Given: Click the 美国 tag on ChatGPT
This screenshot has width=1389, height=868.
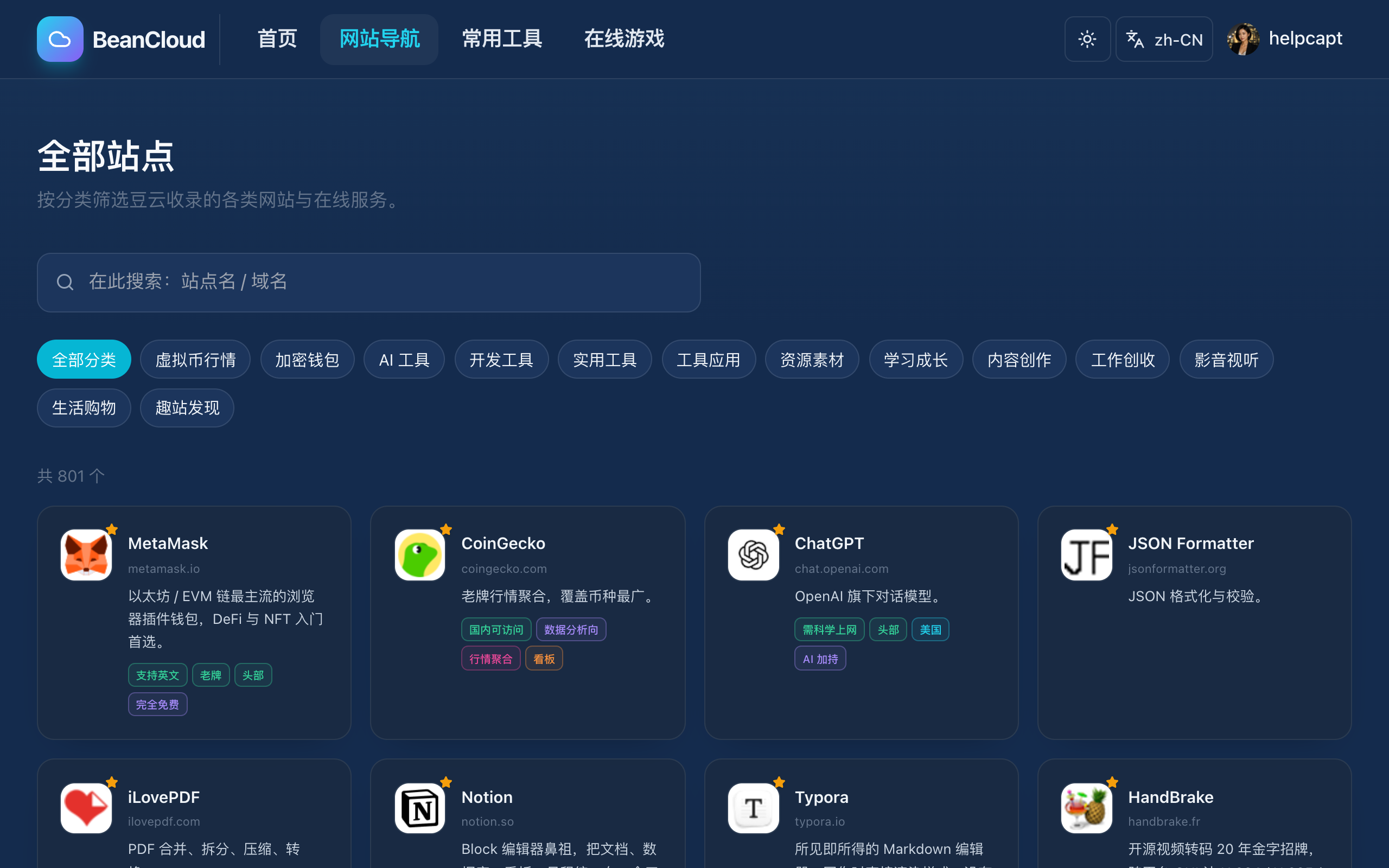Looking at the screenshot, I should coord(930,630).
